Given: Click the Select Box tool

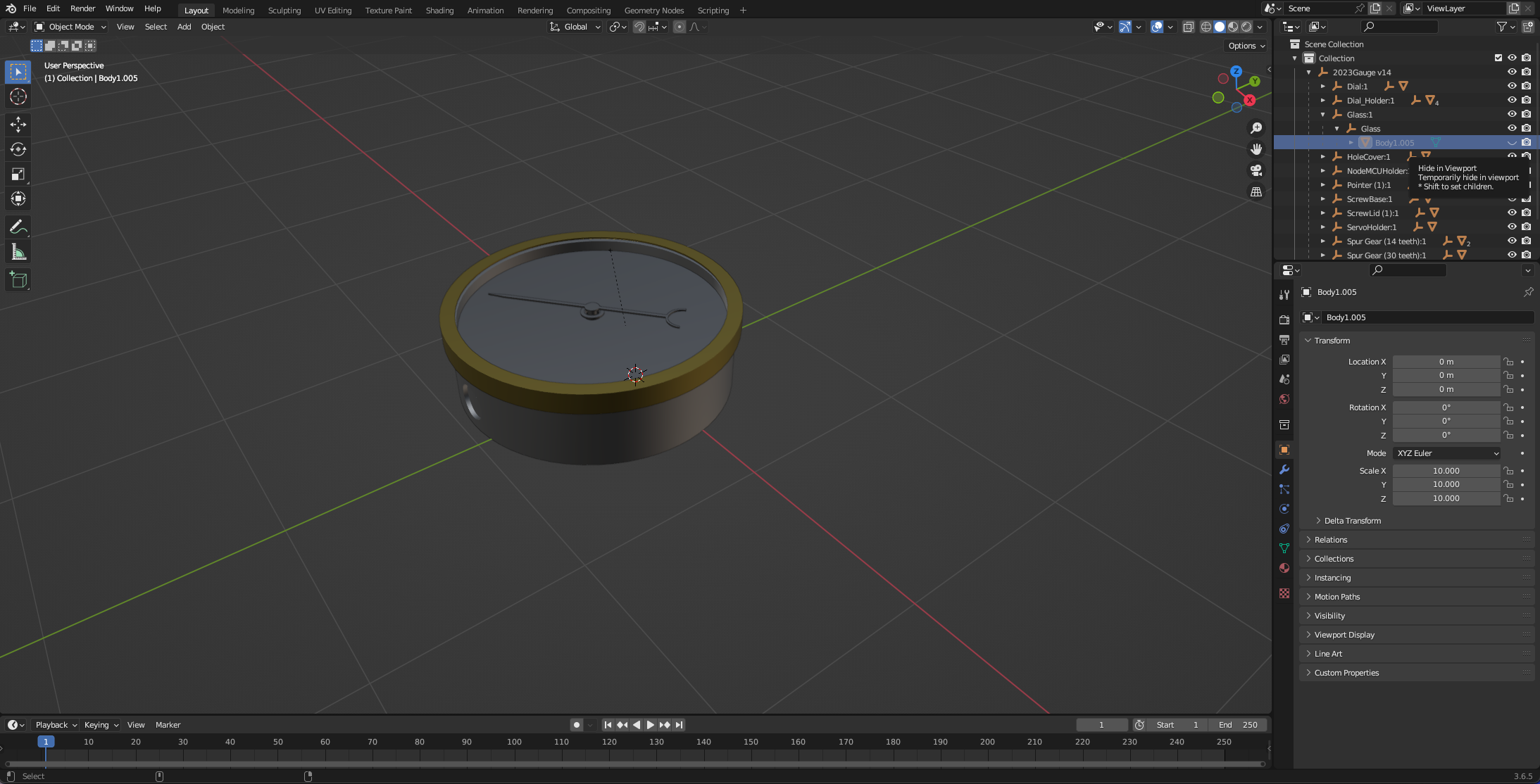Looking at the screenshot, I should (18, 72).
